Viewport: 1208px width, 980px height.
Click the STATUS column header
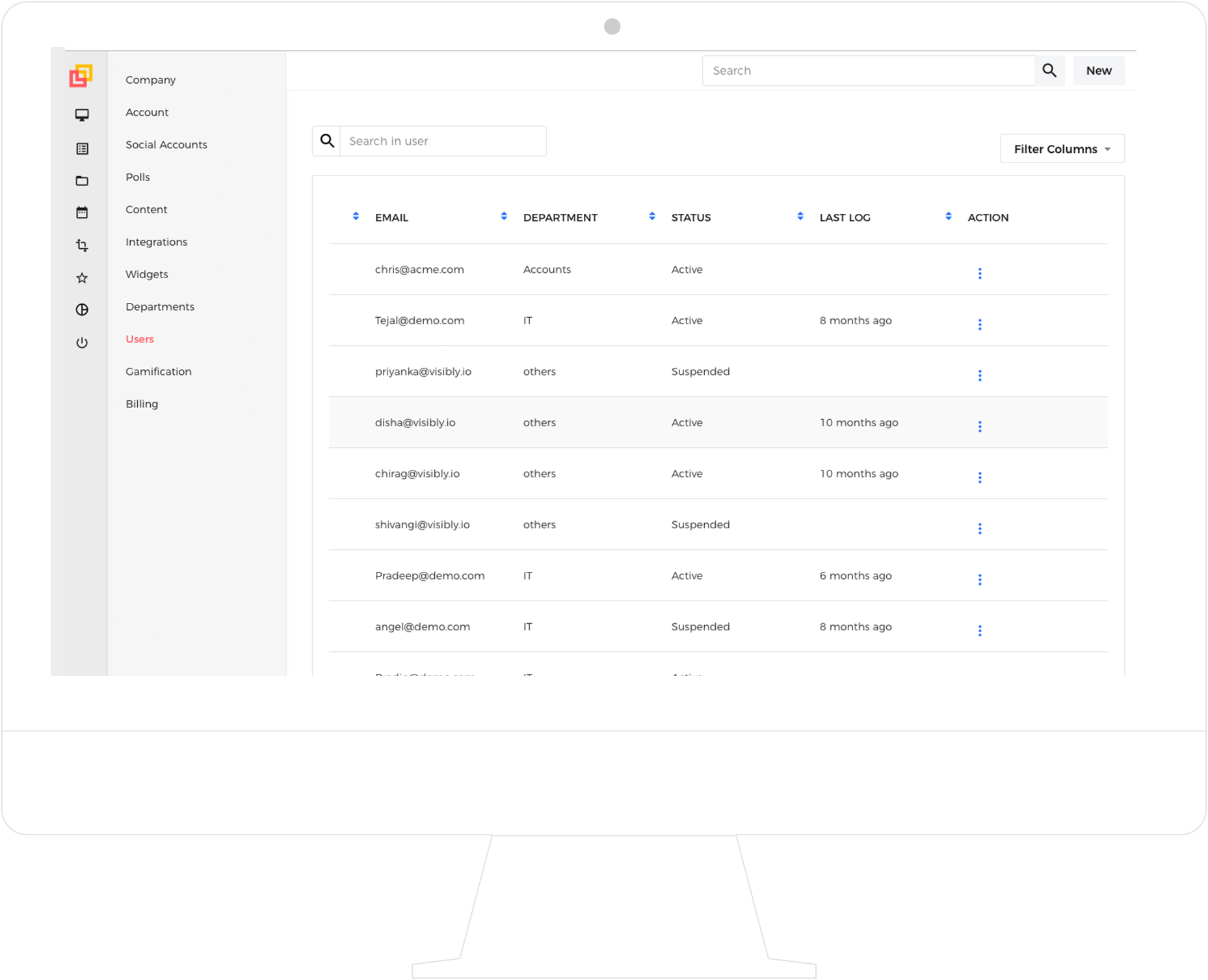coord(691,218)
